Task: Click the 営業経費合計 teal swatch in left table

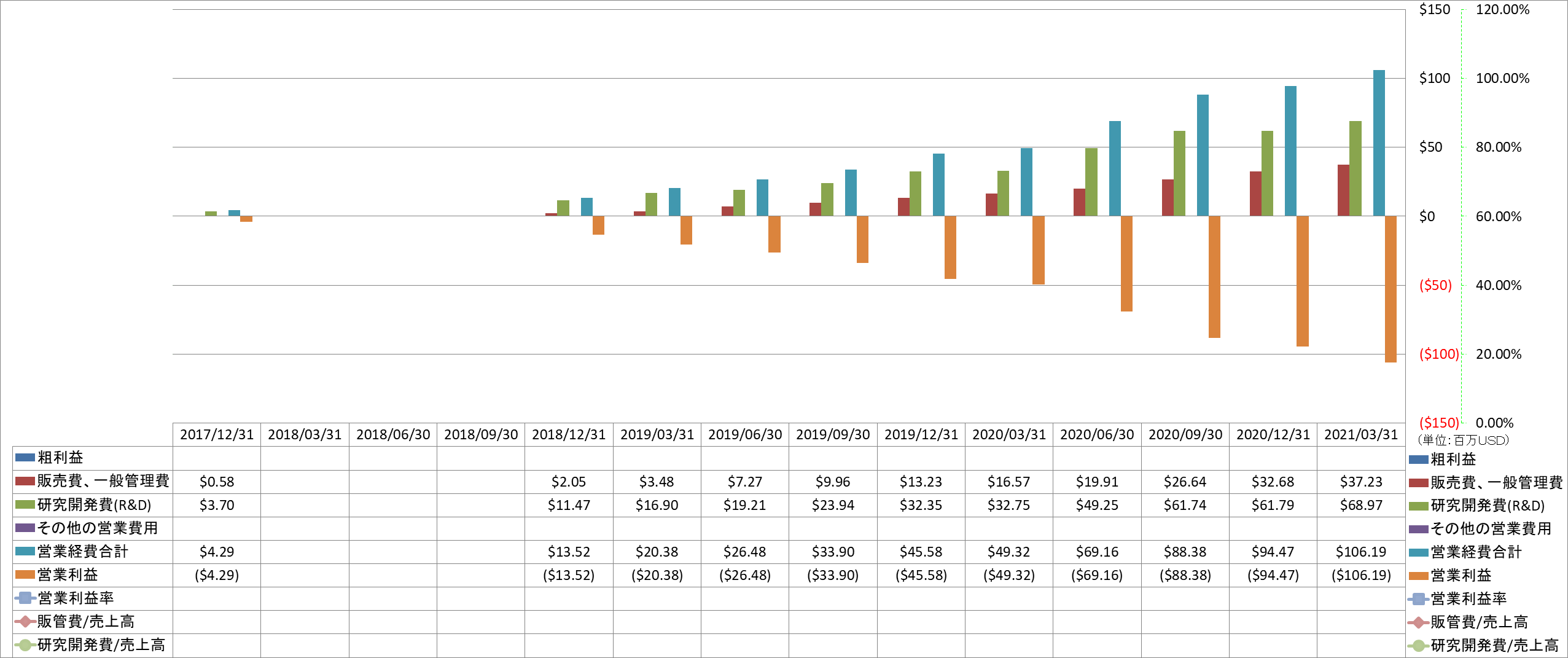Action: click(x=25, y=551)
